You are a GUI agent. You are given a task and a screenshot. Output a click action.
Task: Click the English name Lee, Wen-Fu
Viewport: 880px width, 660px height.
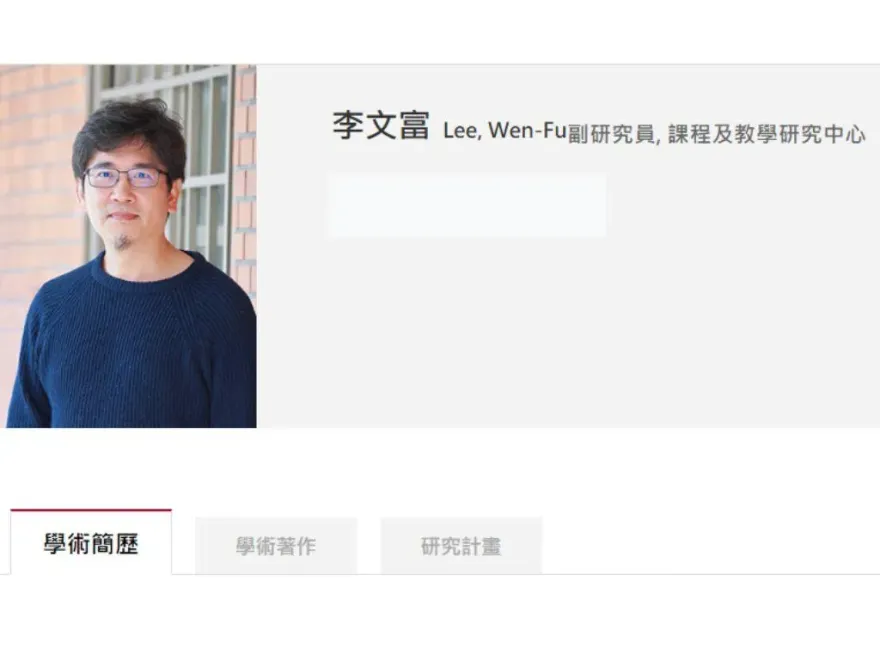click(x=504, y=130)
